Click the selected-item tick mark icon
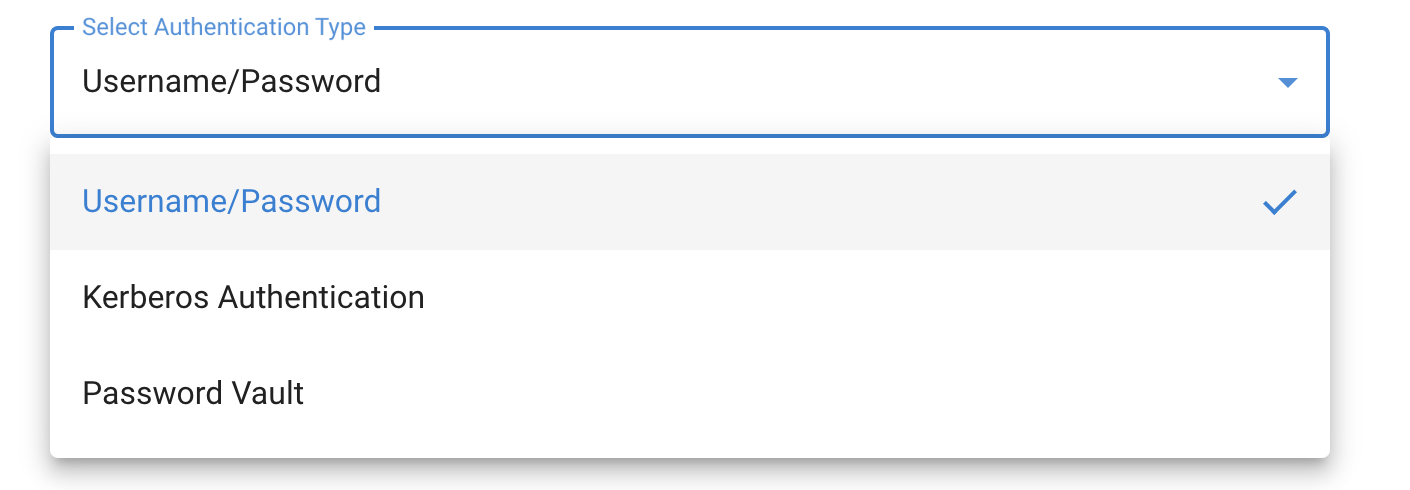This screenshot has height=490, width=1410. coord(1279,202)
